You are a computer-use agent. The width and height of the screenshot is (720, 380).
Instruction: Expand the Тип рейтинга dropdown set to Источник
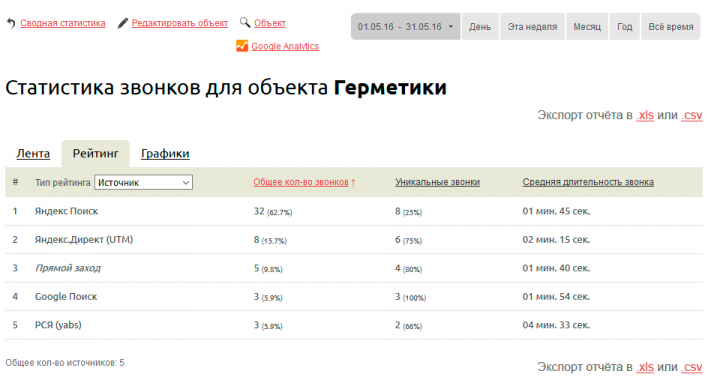(143, 182)
